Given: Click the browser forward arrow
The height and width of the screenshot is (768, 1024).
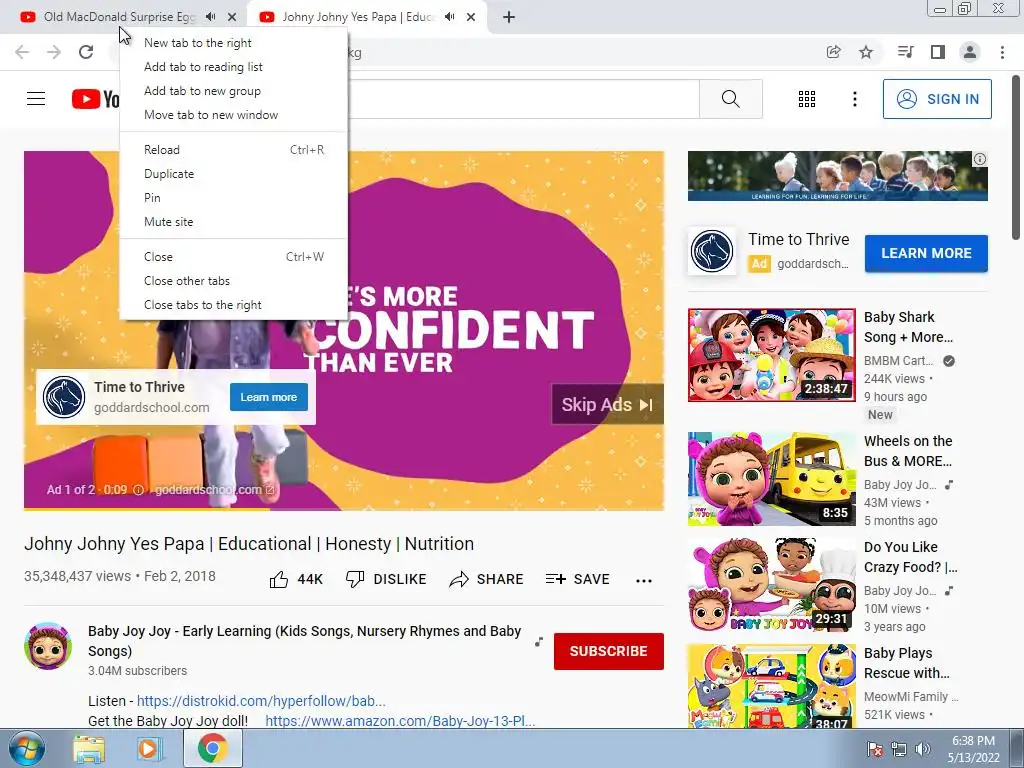Looking at the screenshot, I should (54, 52).
